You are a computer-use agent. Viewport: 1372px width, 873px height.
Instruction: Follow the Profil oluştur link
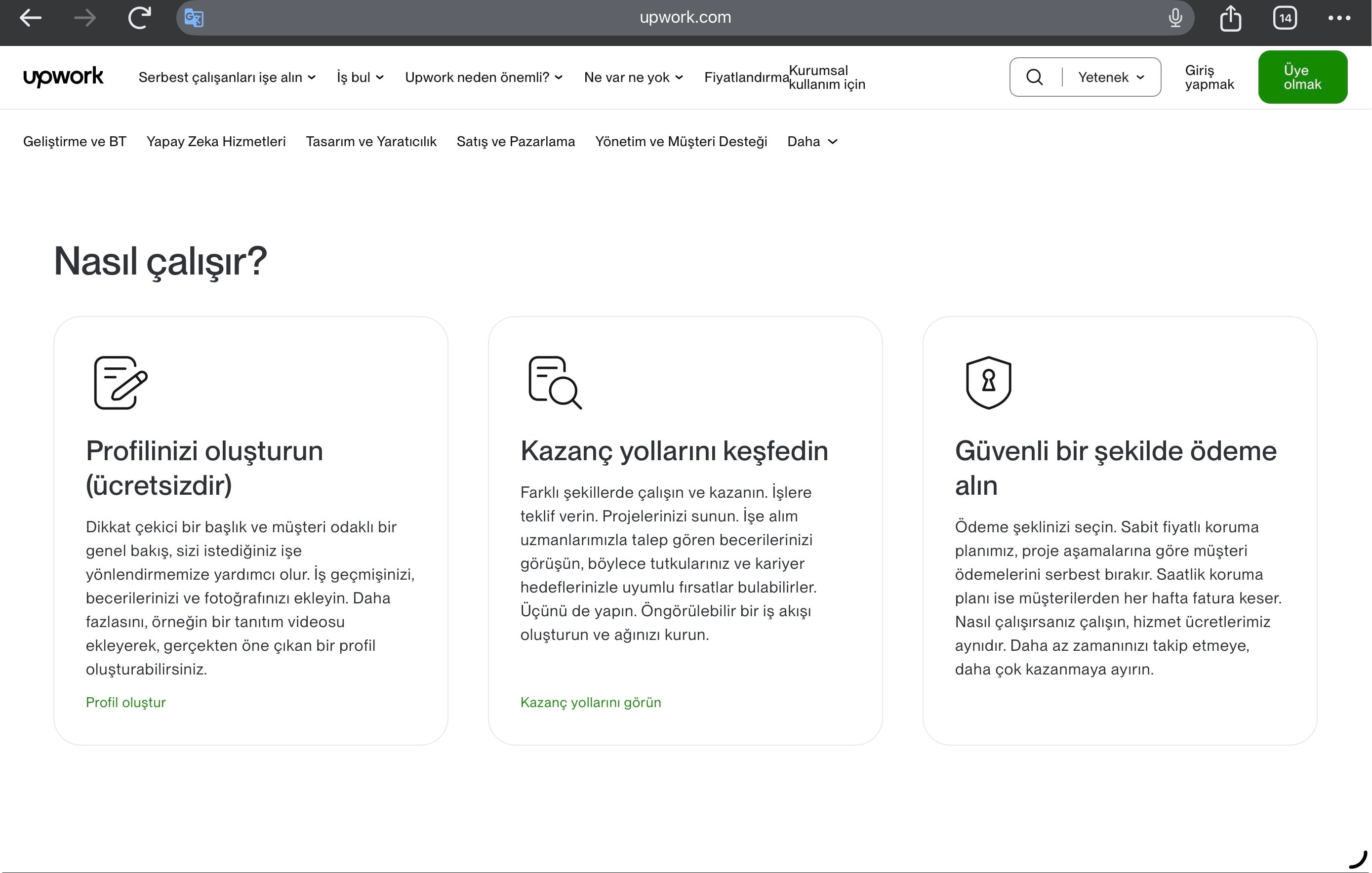point(125,702)
